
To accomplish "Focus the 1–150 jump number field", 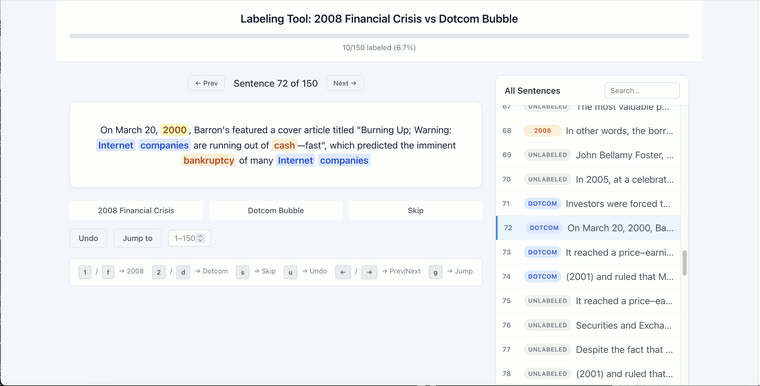I will coord(190,238).
